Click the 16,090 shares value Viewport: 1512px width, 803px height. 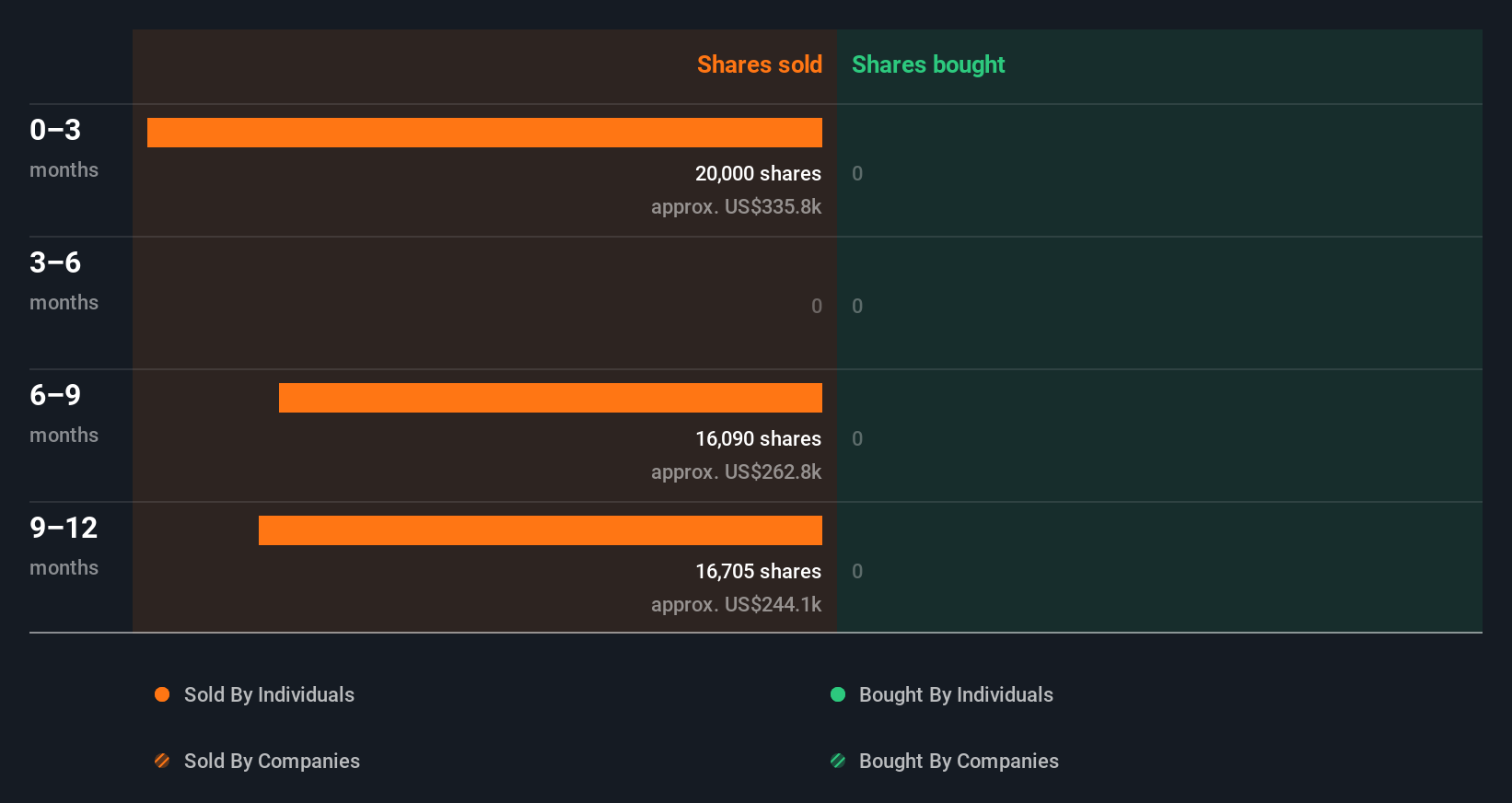pyautogui.click(x=758, y=438)
